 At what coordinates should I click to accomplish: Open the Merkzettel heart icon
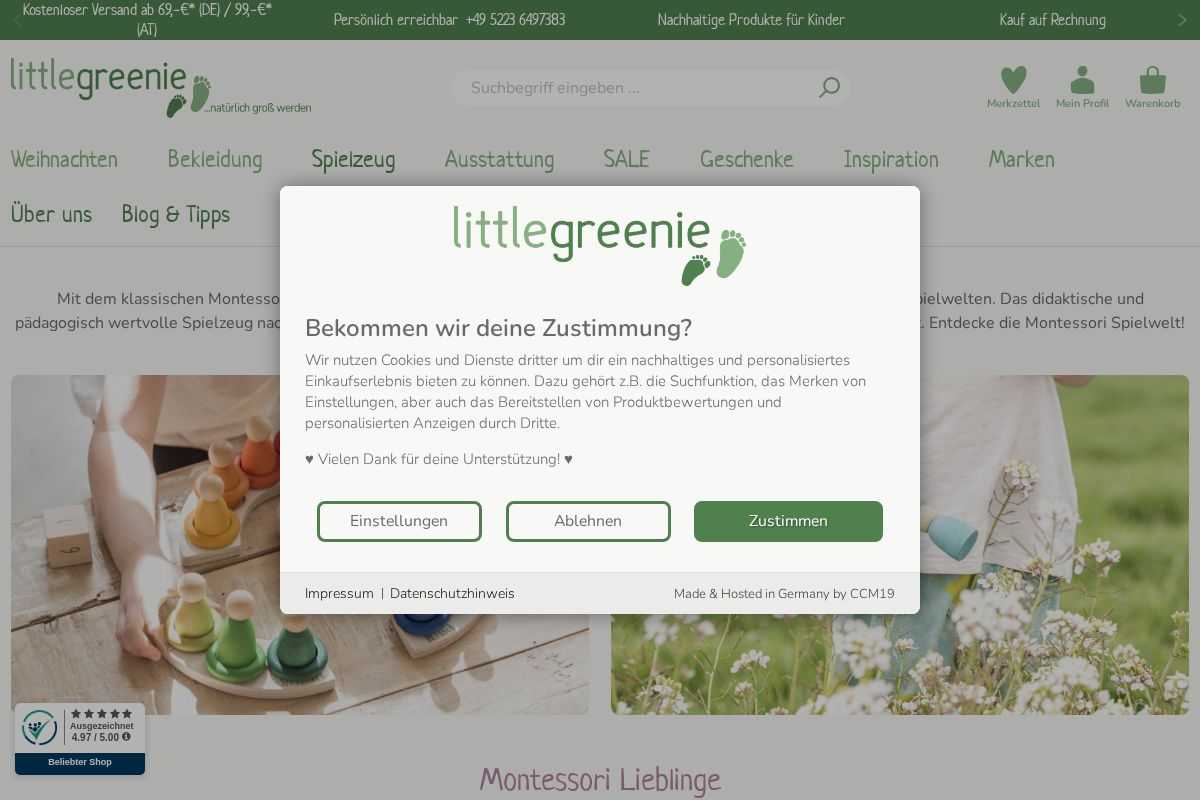coord(1013,80)
